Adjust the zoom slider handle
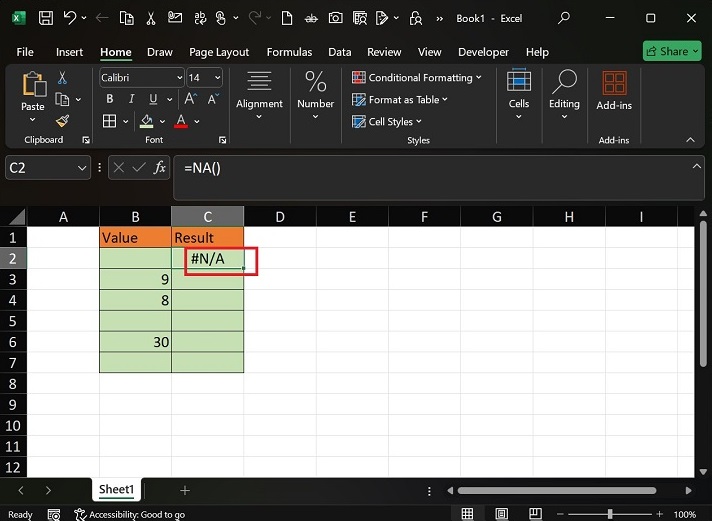 click(x=610, y=514)
